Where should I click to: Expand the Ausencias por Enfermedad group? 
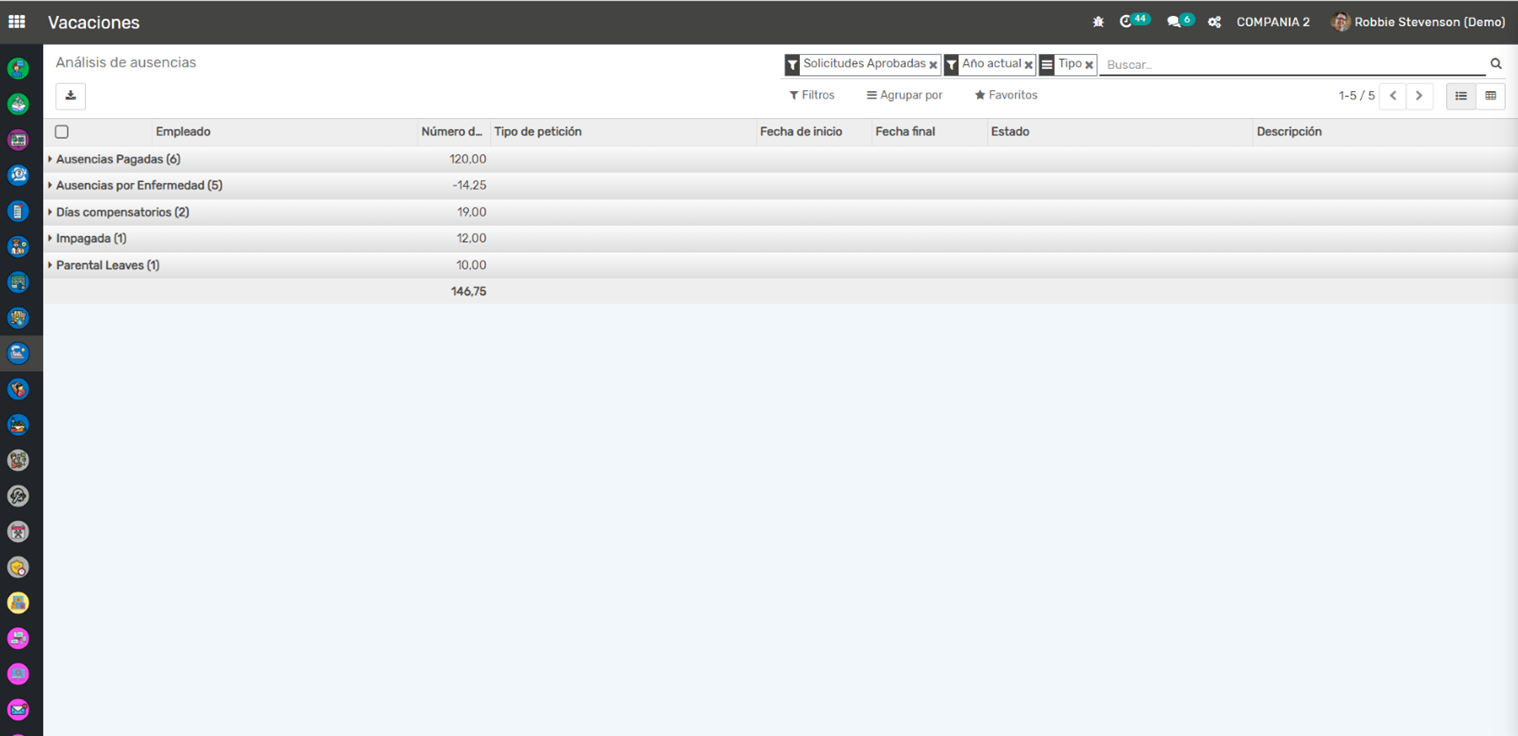(138, 186)
